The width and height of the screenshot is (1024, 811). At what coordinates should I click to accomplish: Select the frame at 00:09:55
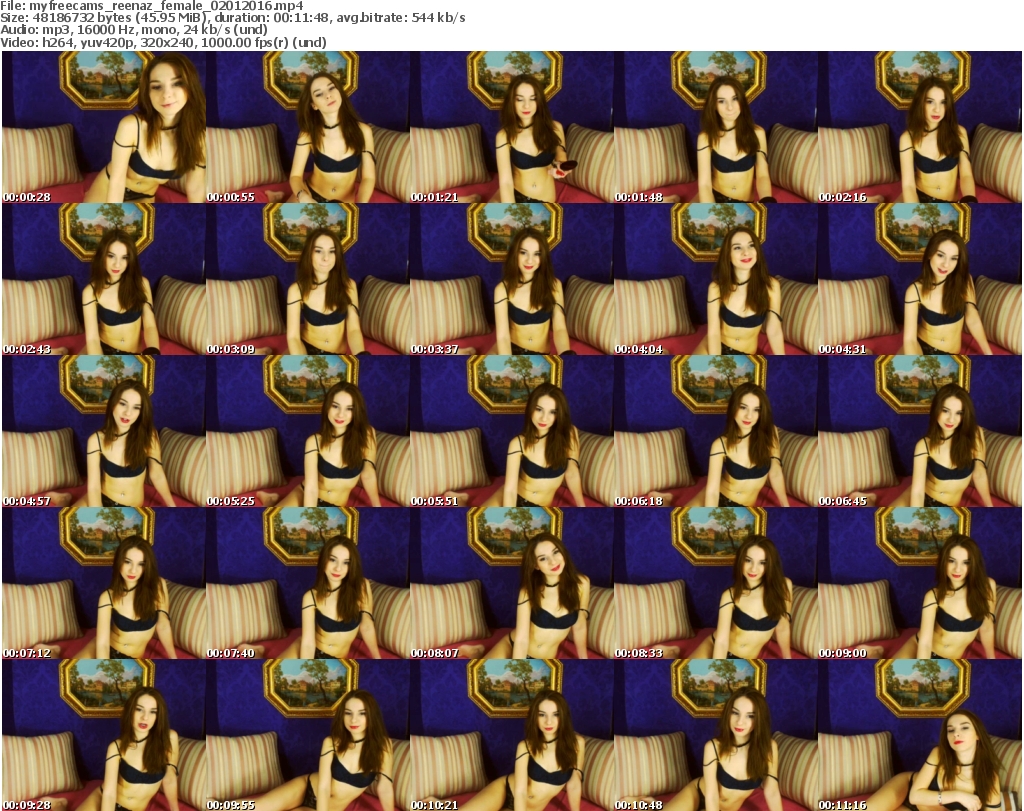coord(308,735)
